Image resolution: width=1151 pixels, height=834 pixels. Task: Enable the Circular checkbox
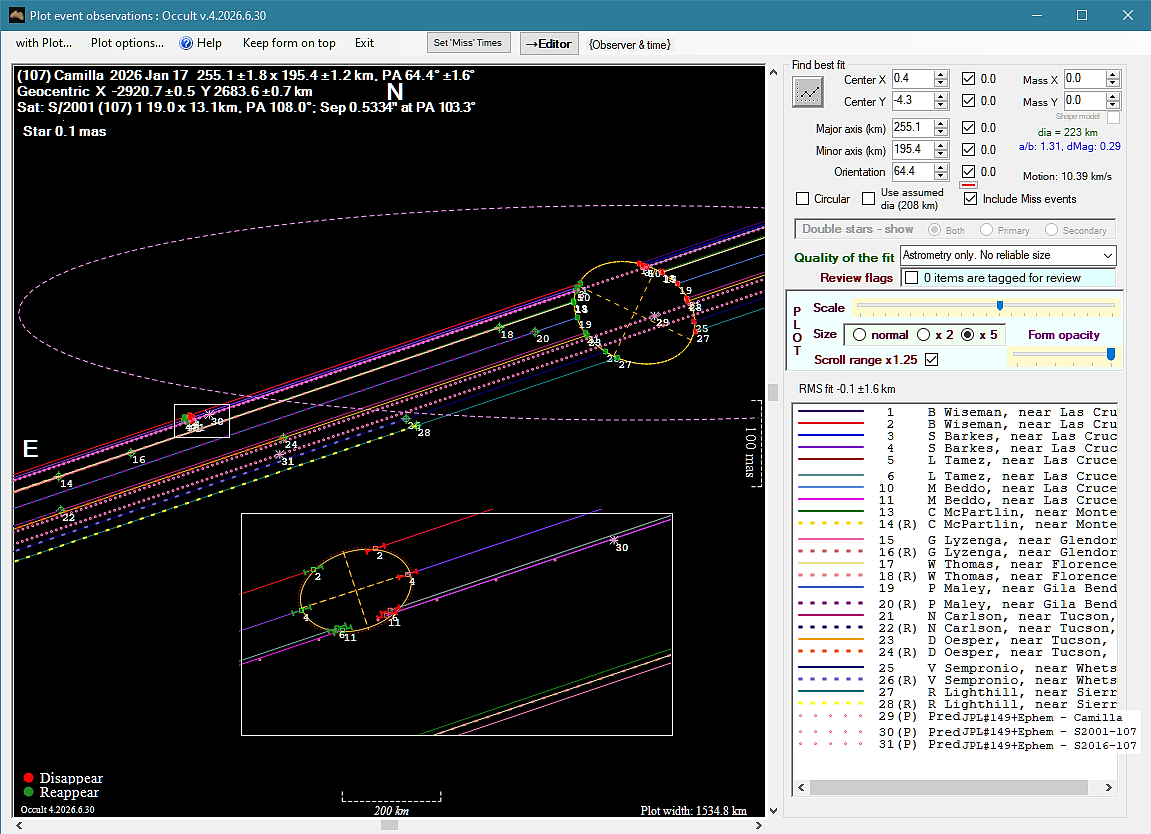tap(803, 199)
